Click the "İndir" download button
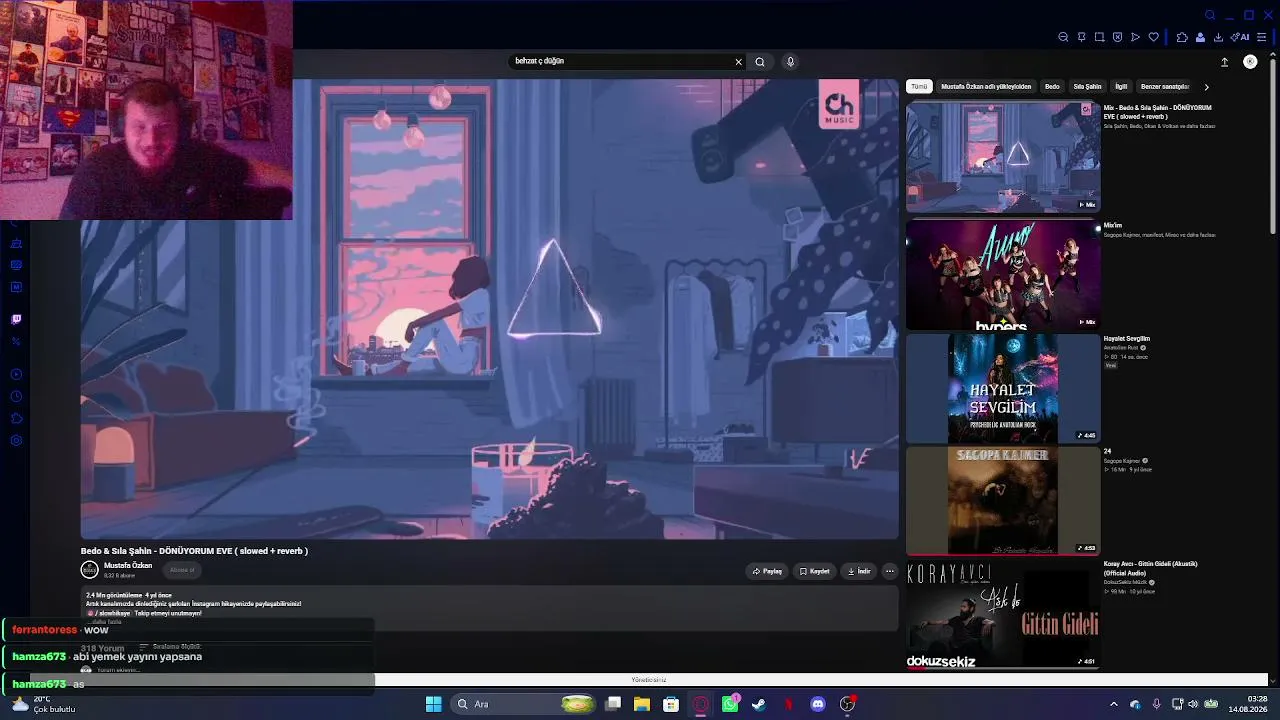 pyautogui.click(x=859, y=571)
